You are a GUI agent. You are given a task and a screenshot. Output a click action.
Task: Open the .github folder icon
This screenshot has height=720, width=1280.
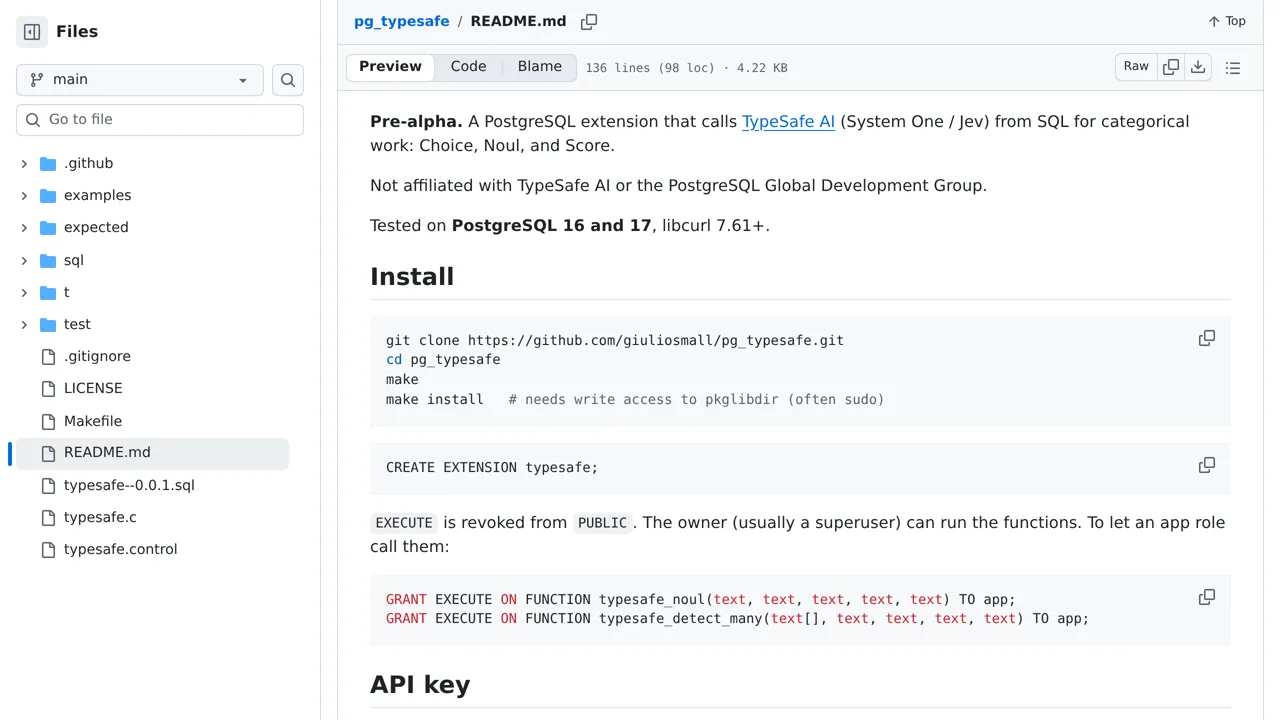[x=48, y=163]
